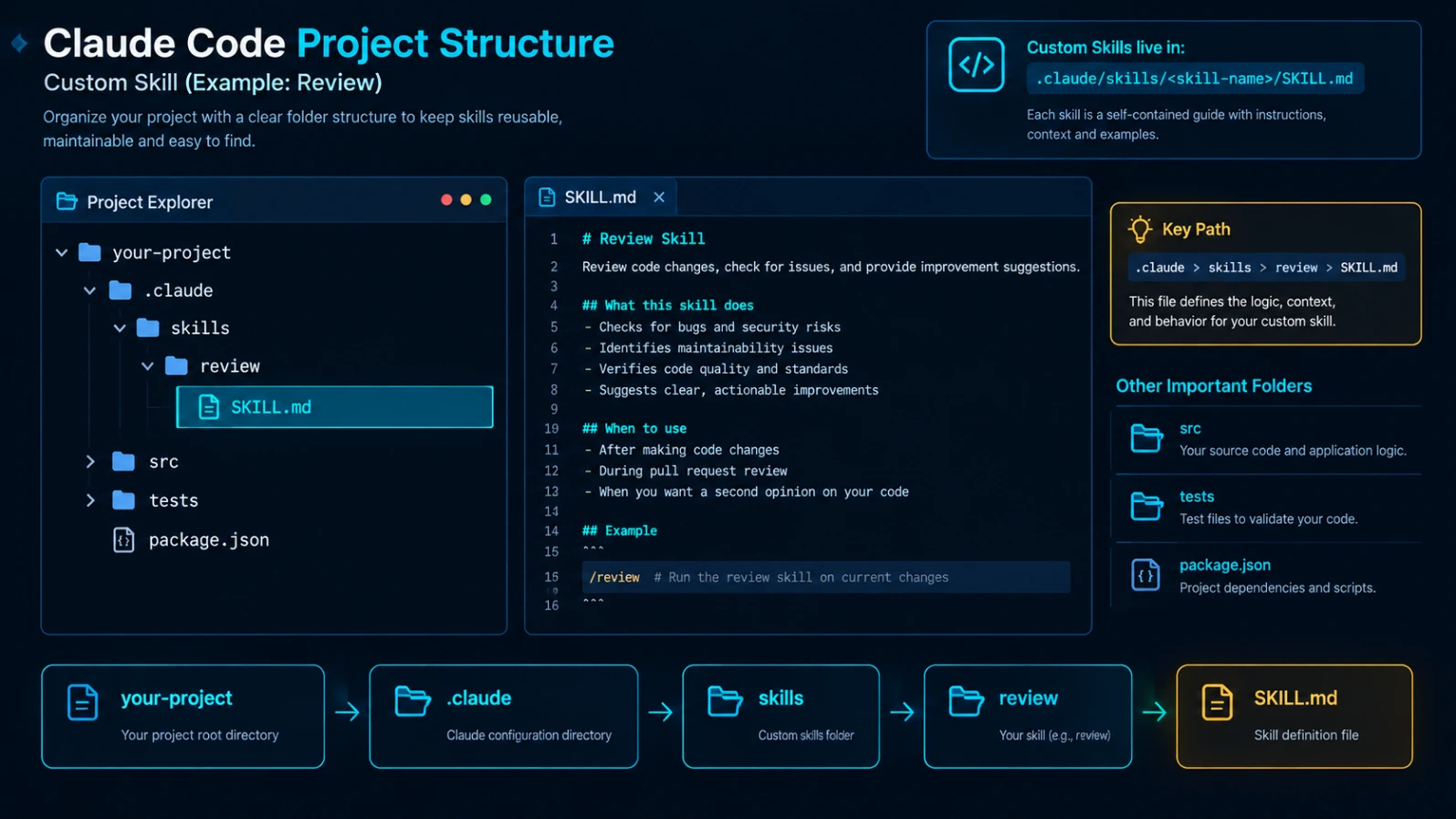Click the .claude/skills/<skill-name>/SKILL.md path box

pyautogui.click(x=1195, y=79)
